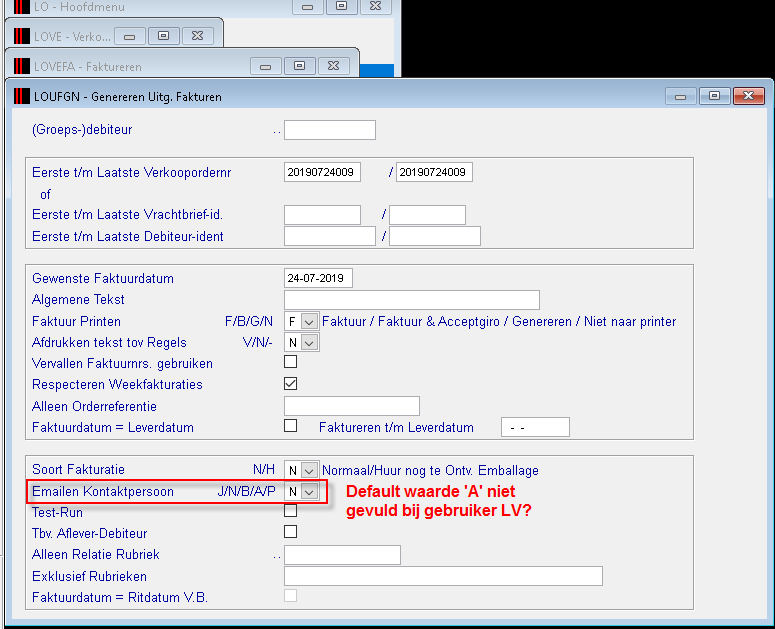This screenshot has width=775, height=629.
Task: Click the LO Hoofdmenu window icon
Action: (22, 6)
